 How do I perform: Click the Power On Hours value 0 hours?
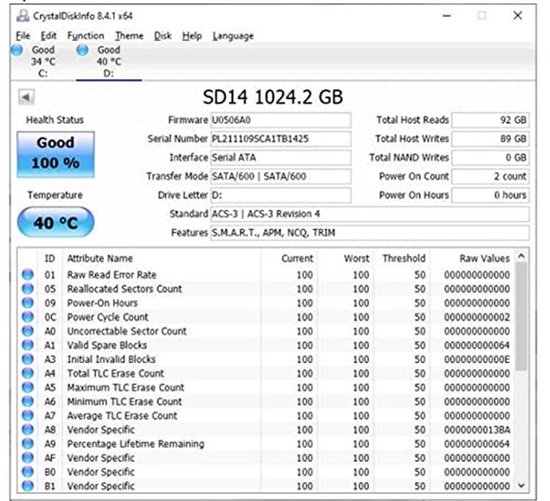490,195
